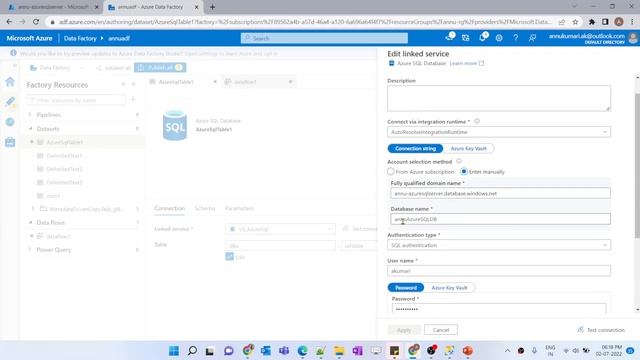Open the bell notifications icon
Screen dimensions: 640x360
(x=482, y=38)
